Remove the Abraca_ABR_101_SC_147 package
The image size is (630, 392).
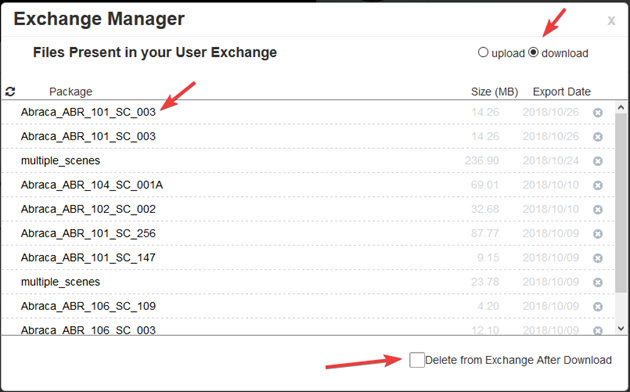click(x=598, y=258)
